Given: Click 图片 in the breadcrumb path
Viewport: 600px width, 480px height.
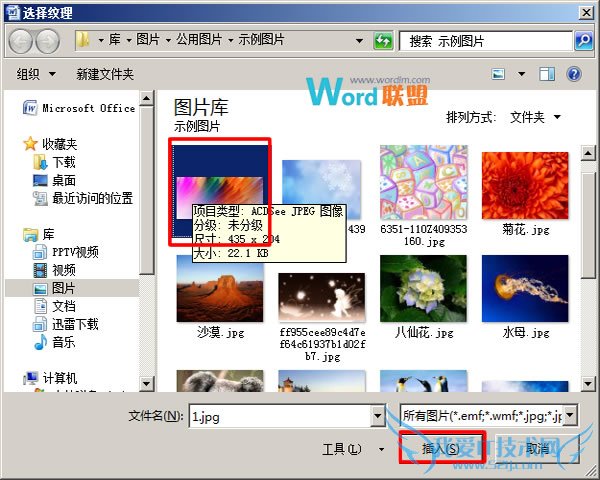Looking at the screenshot, I should point(148,40).
